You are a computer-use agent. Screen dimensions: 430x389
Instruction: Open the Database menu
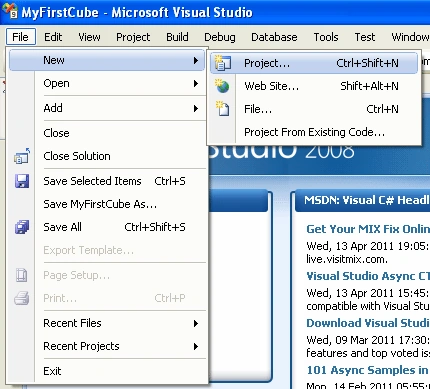(274, 37)
